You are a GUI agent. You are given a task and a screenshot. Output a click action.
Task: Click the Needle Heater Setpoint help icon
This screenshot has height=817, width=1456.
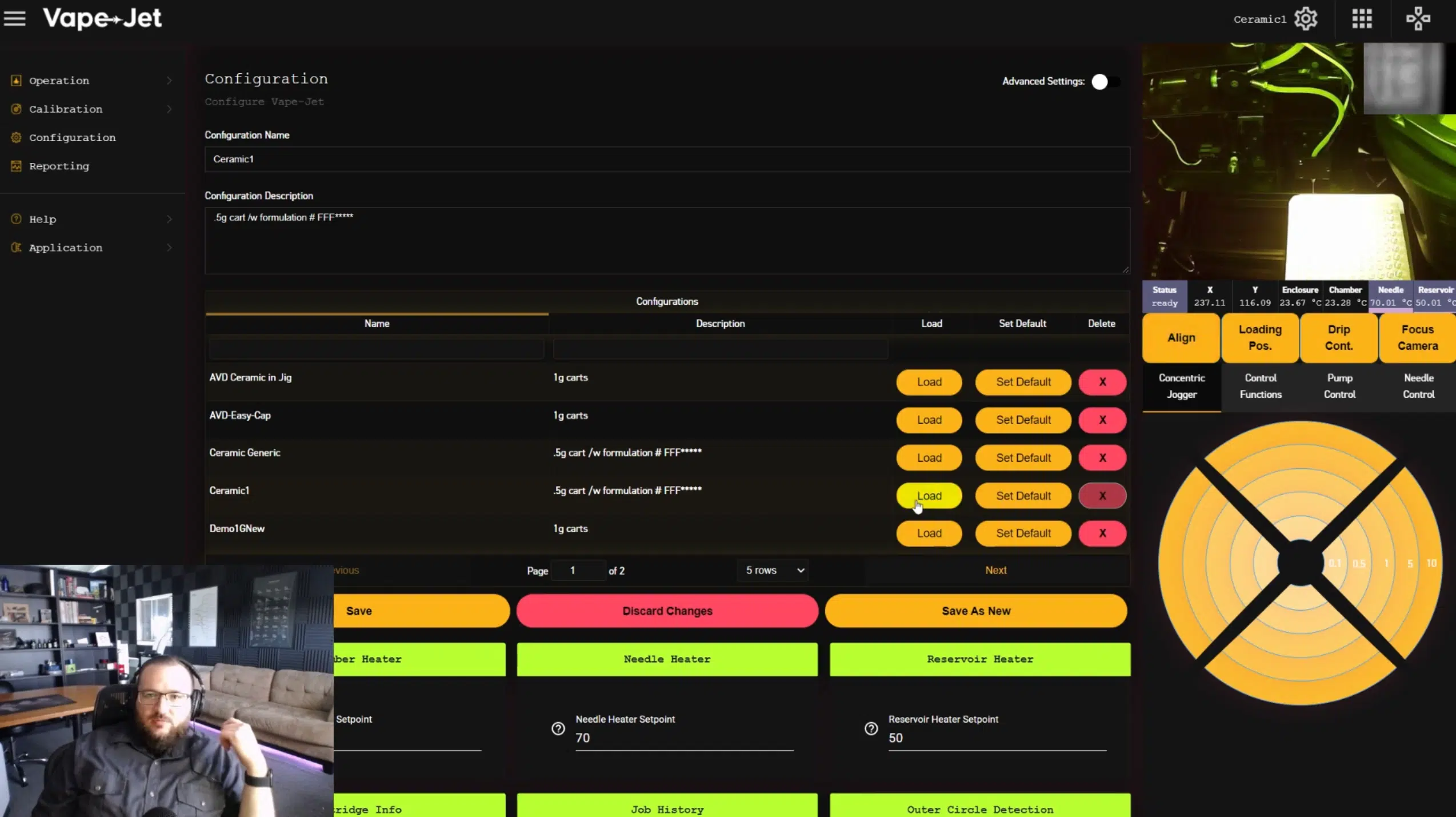tap(558, 728)
